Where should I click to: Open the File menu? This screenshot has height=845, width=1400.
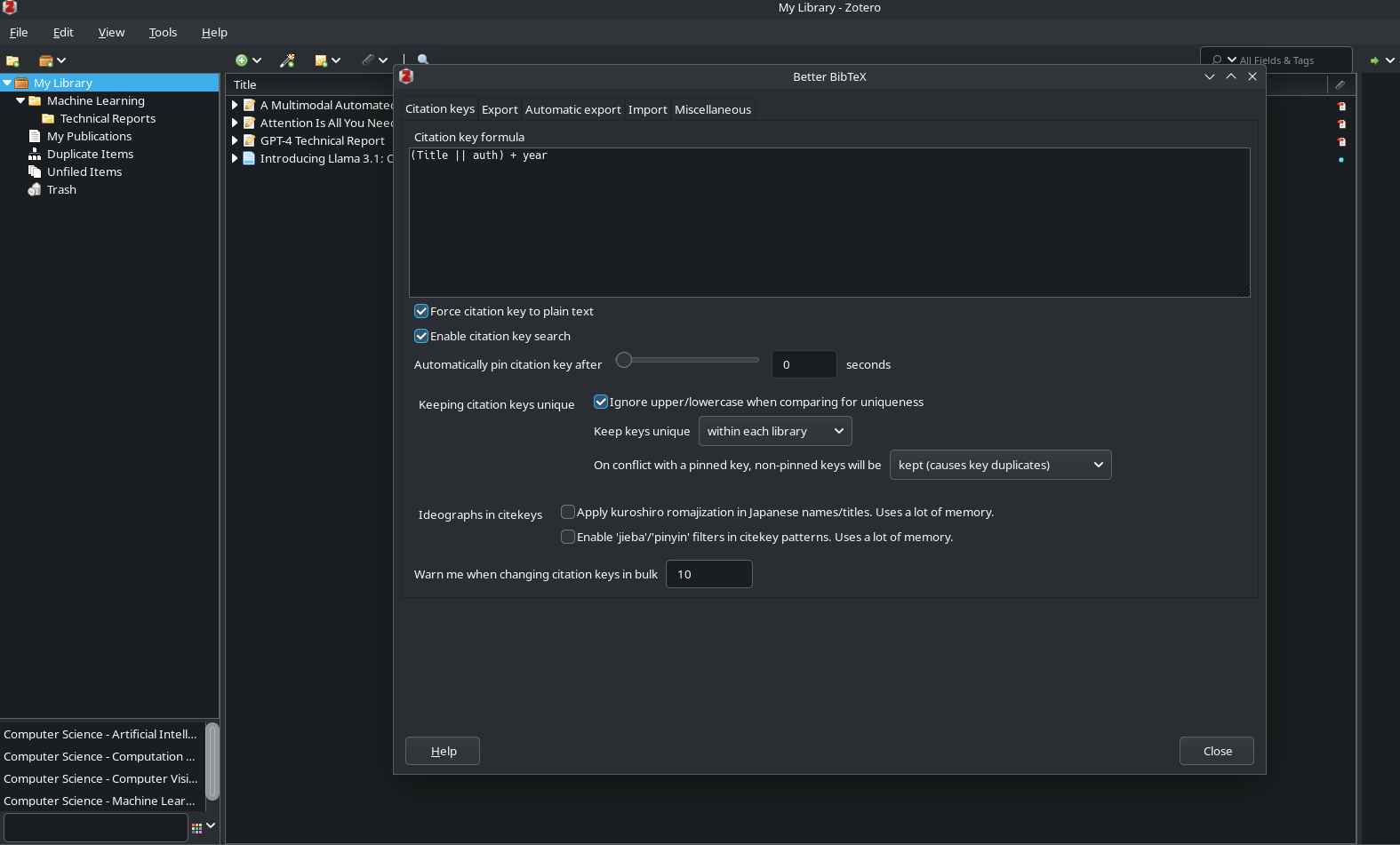pyautogui.click(x=19, y=32)
